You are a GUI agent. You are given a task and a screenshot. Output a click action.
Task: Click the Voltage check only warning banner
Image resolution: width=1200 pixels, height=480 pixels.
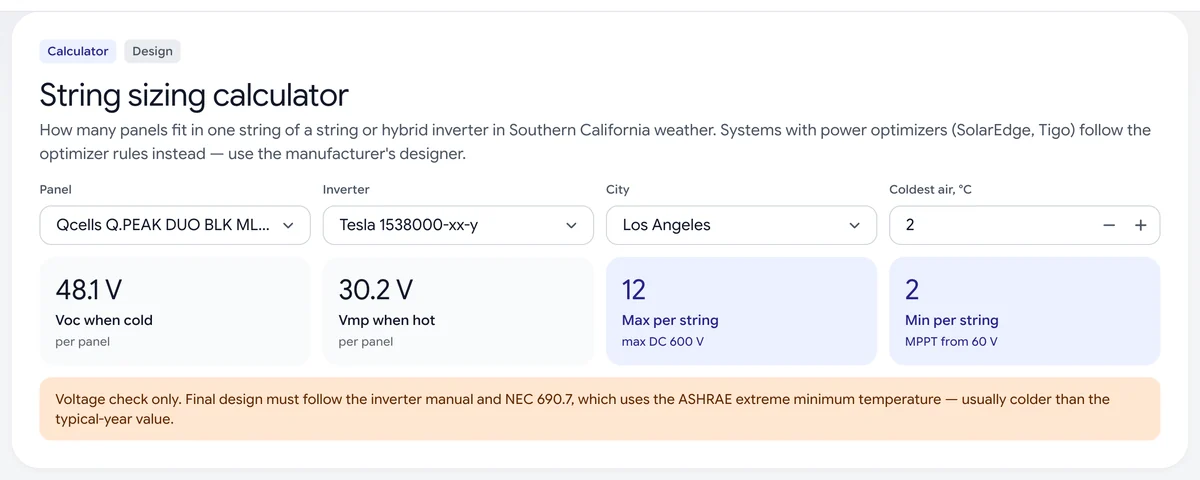pyautogui.click(x=600, y=409)
